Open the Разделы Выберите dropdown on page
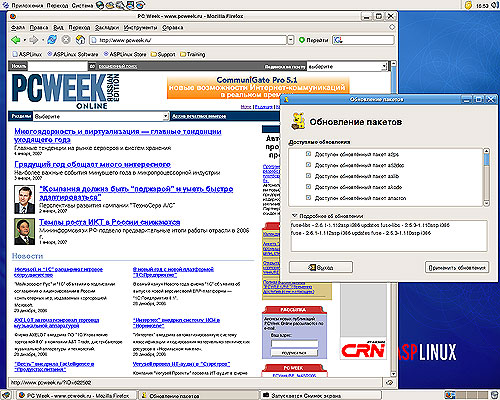The height and width of the screenshot is (400, 500). pyautogui.click(x=101, y=116)
